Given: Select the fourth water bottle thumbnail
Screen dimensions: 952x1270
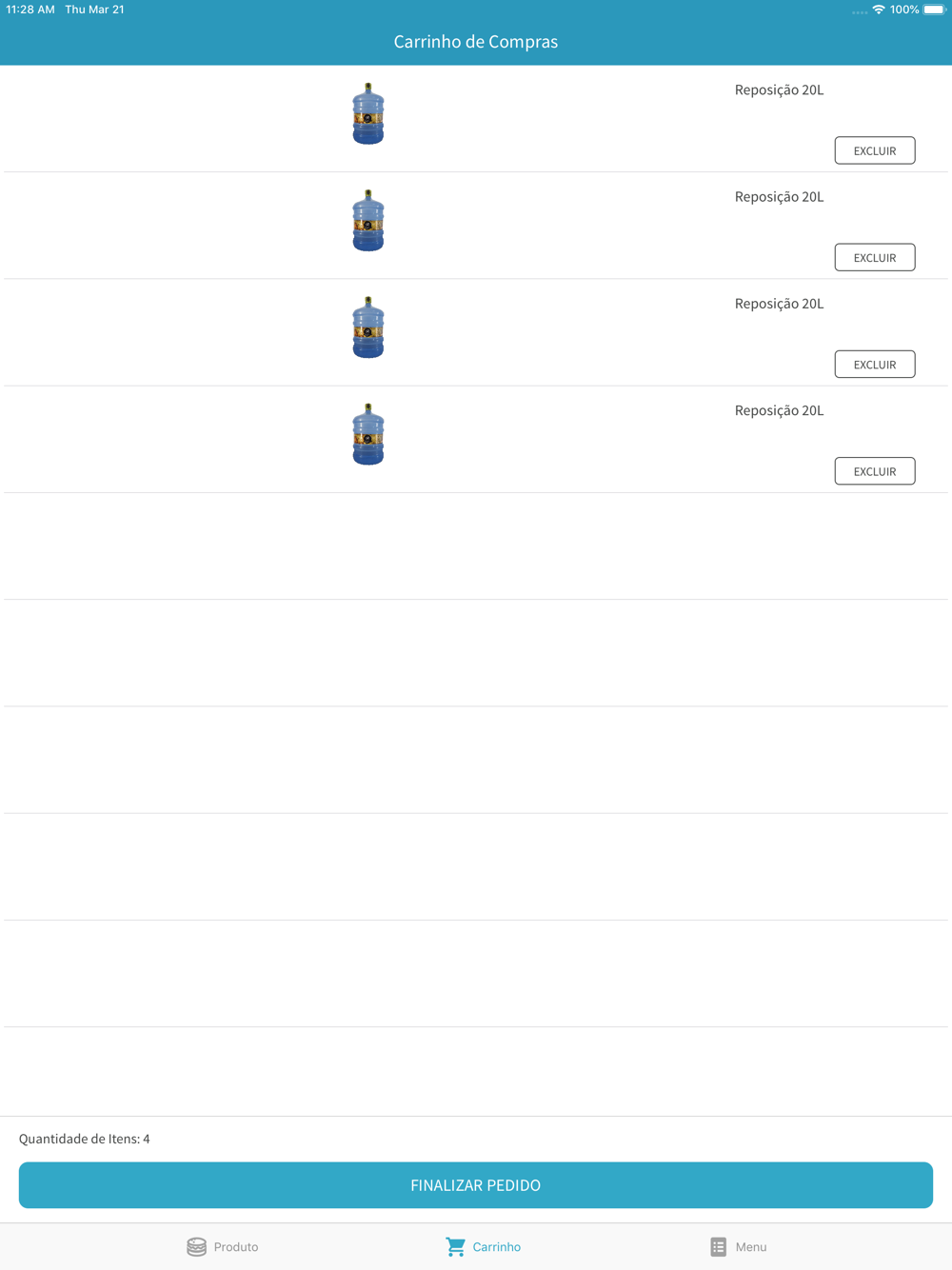Looking at the screenshot, I should [x=368, y=434].
